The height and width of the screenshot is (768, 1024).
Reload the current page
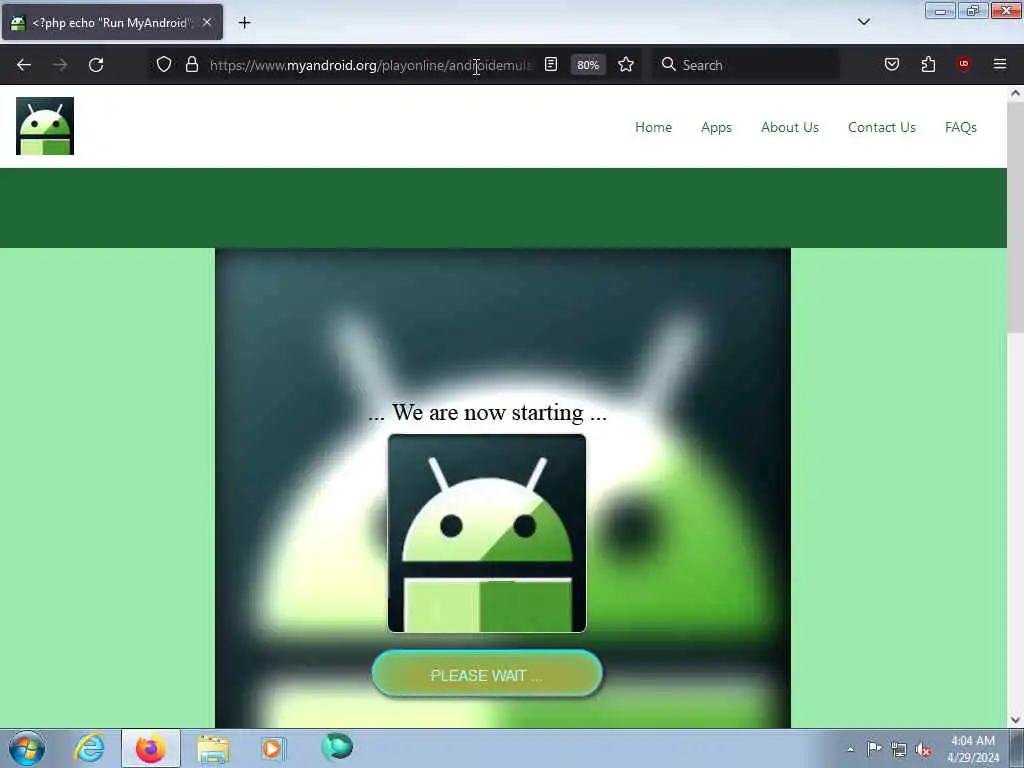(96, 65)
